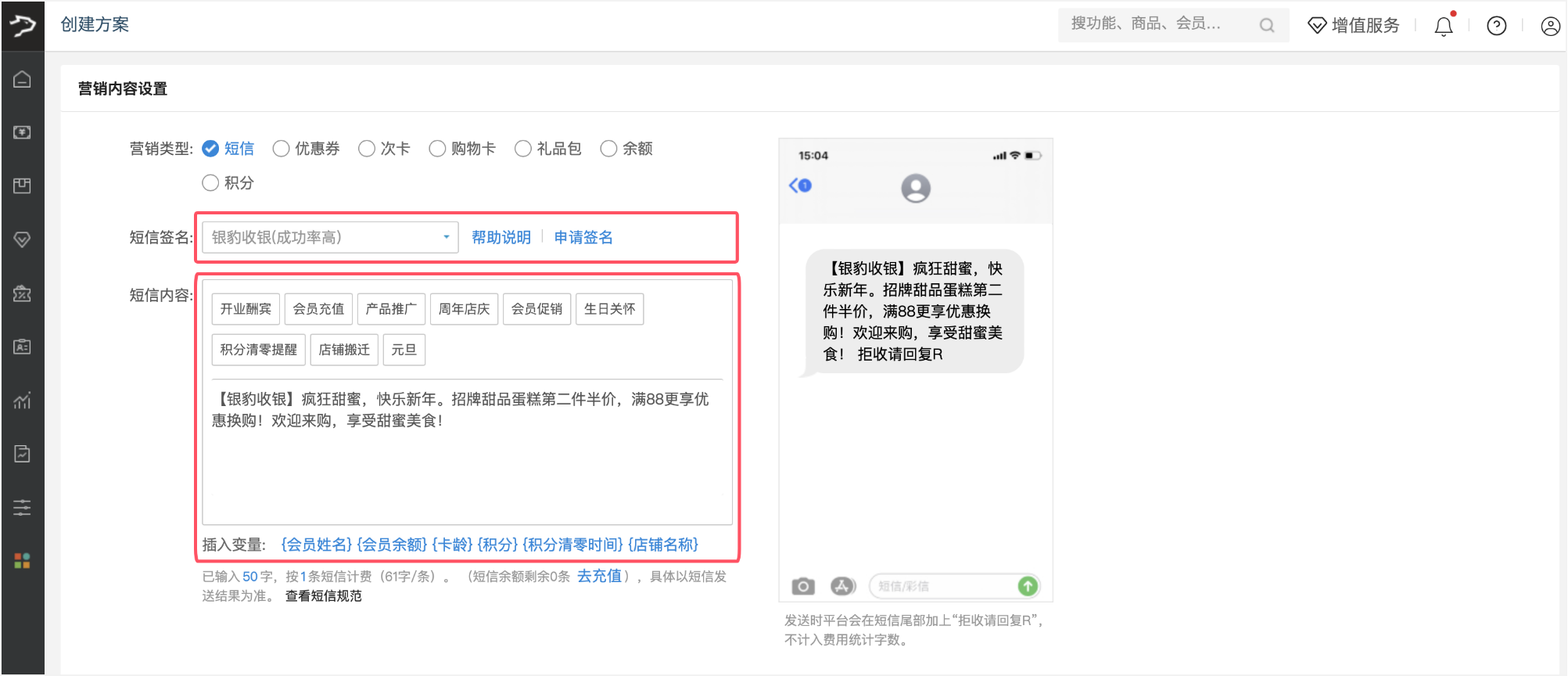Click the help question mark icon
The height and width of the screenshot is (676, 1568).
[1496, 27]
